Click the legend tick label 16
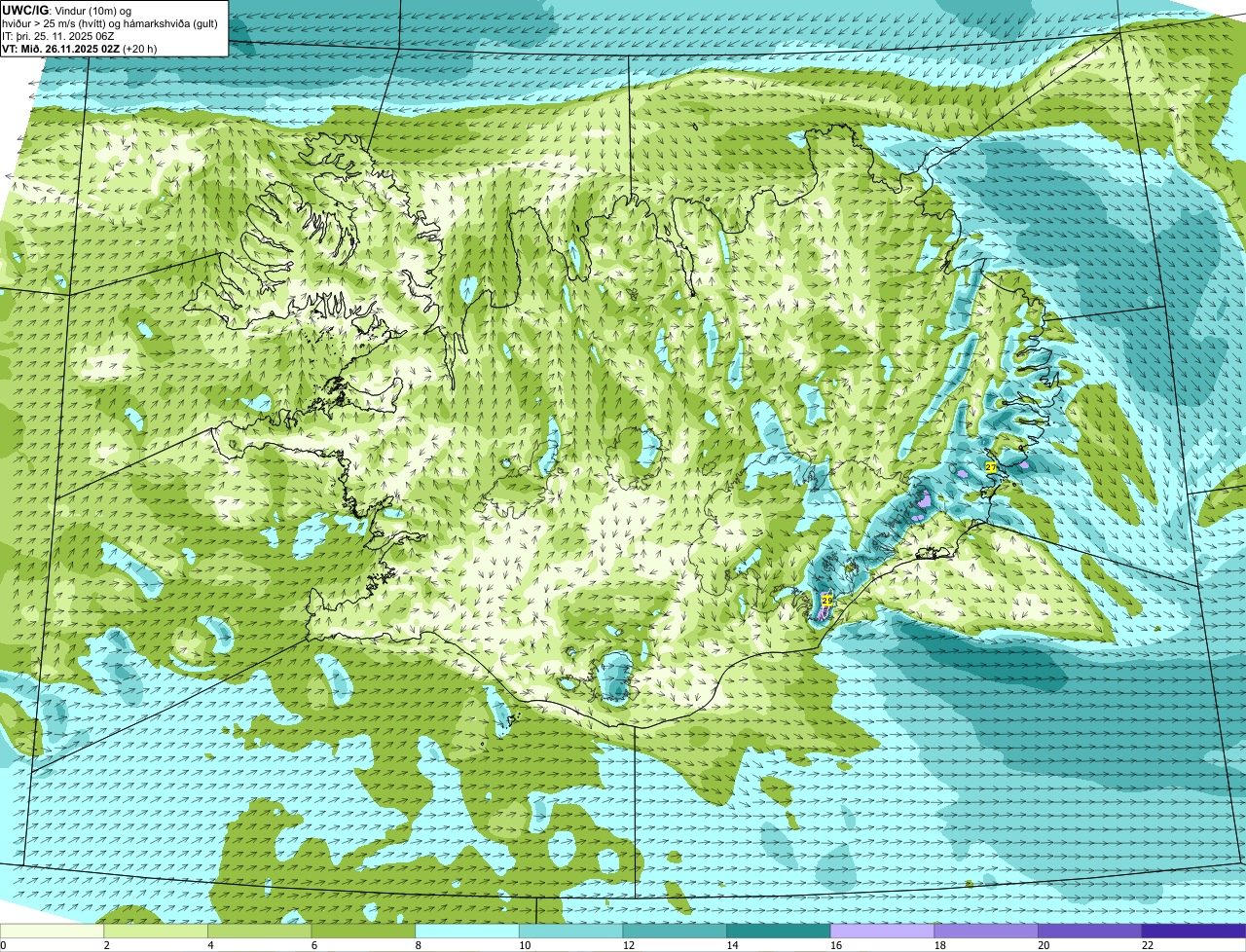 point(836,945)
